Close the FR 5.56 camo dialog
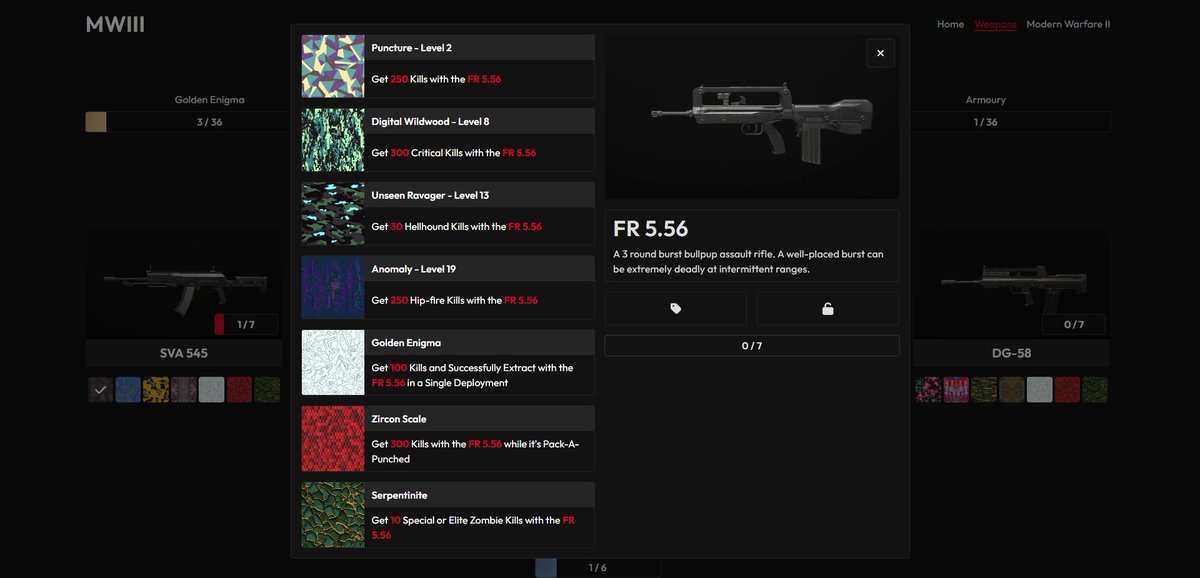Image resolution: width=1200 pixels, height=578 pixels. (x=880, y=53)
